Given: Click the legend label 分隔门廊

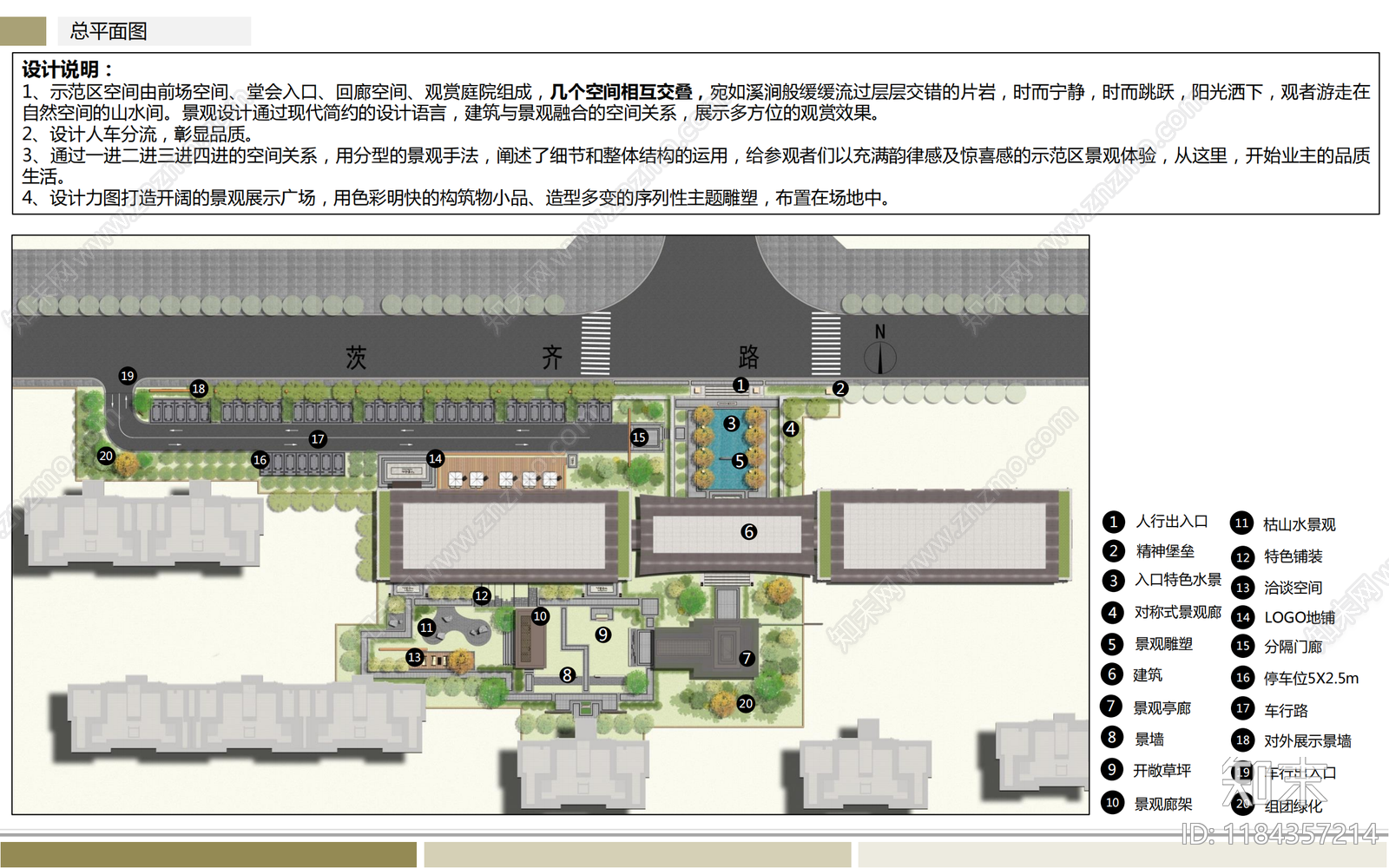Looking at the screenshot, I should tap(1294, 648).
